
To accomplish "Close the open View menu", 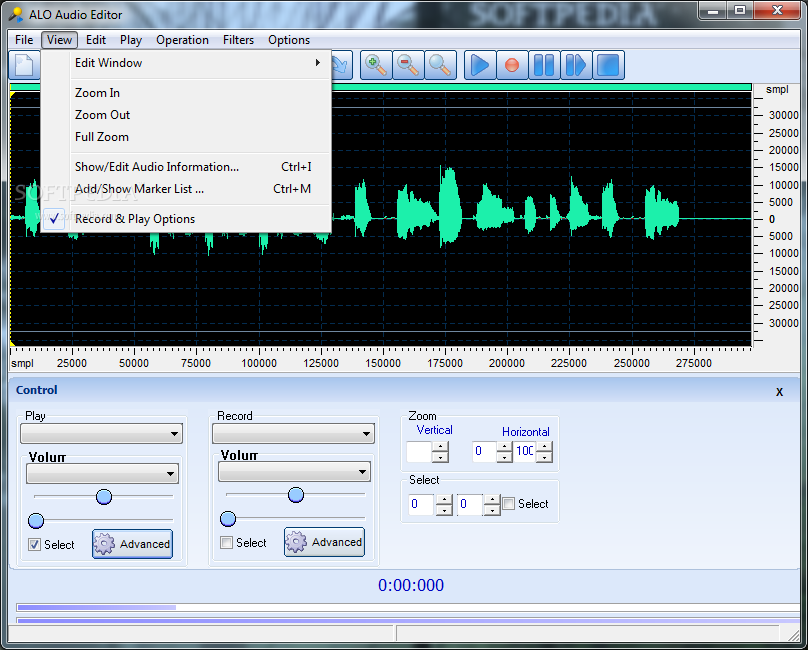I will (x=59, y=40).
